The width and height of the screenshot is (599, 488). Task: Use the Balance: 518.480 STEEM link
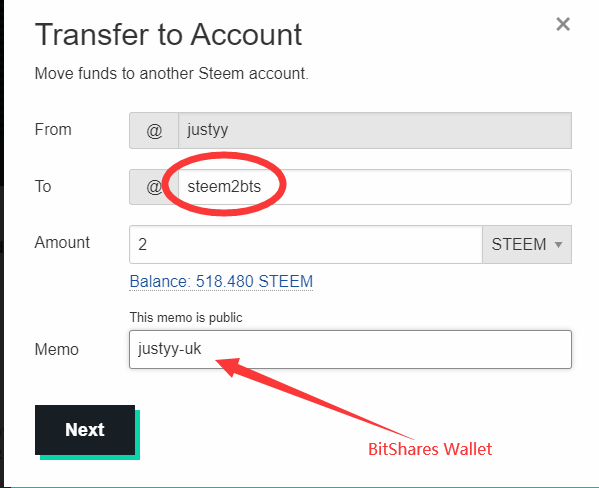click(221, 281)
